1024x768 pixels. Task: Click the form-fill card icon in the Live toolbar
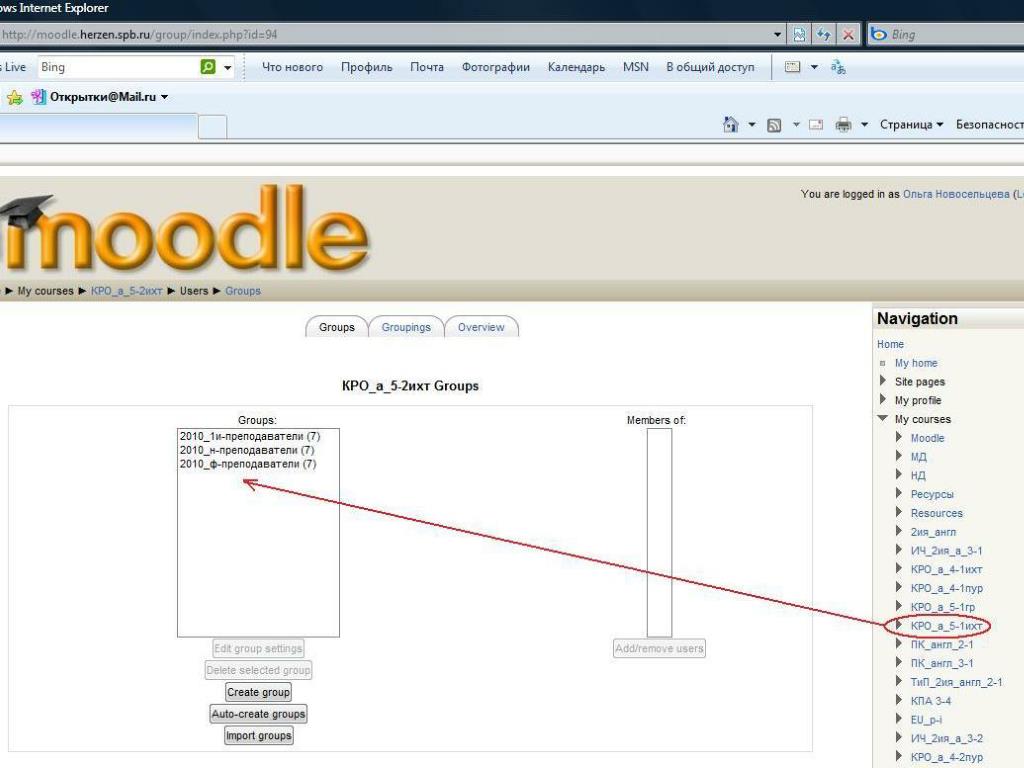(x=792, y=67)
